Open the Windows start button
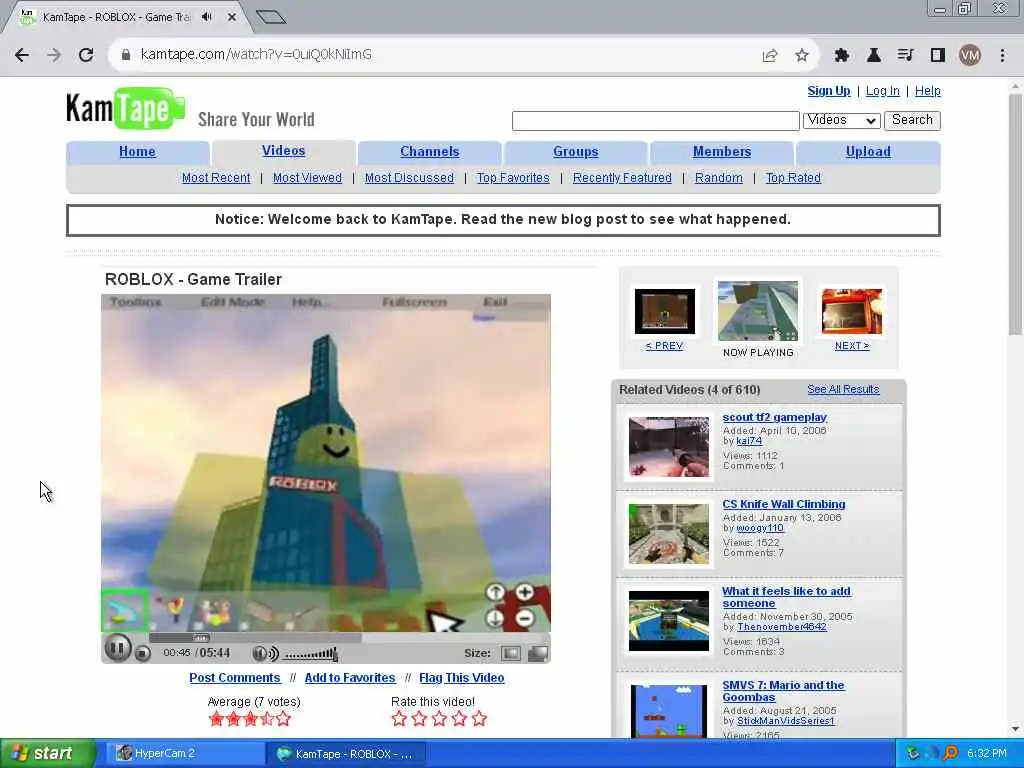 (x=47, y=754)
